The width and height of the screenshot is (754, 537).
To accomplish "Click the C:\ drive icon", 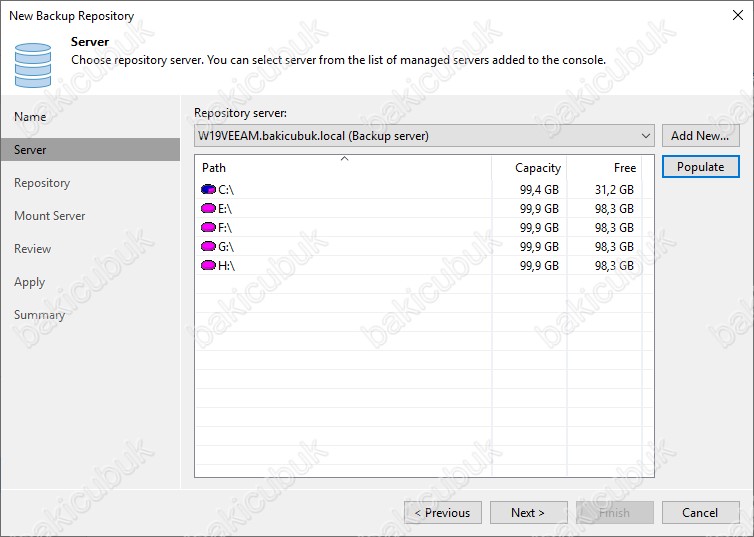I will (x=208, y=189).
